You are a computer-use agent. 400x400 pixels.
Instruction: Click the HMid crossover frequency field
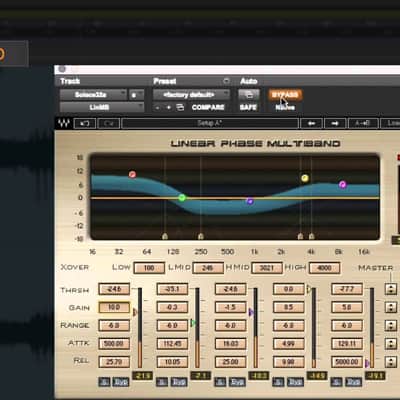tap(267, 268)
